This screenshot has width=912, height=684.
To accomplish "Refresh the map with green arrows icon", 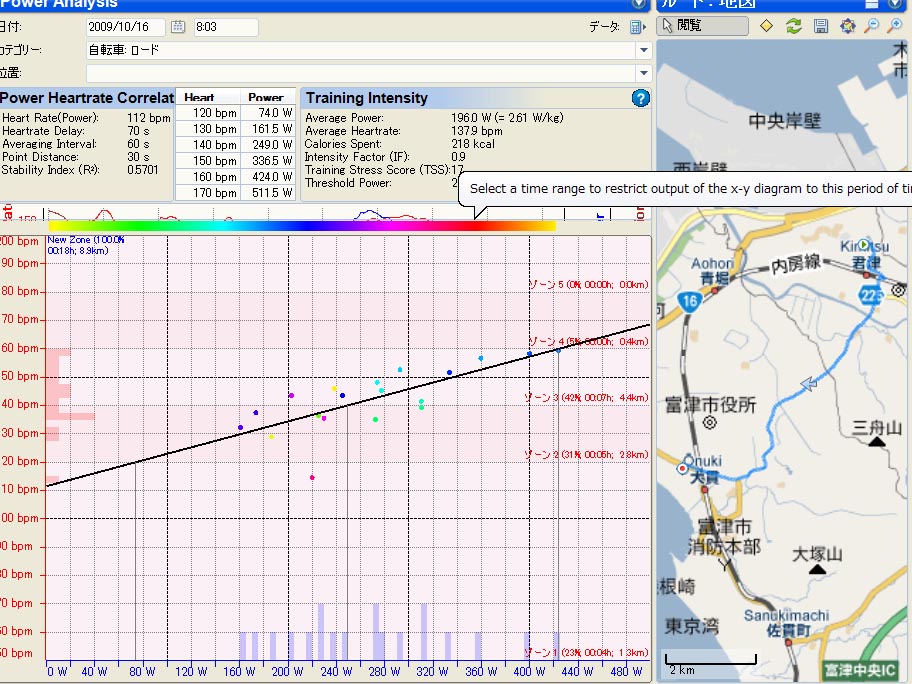I will pos(794,26).
